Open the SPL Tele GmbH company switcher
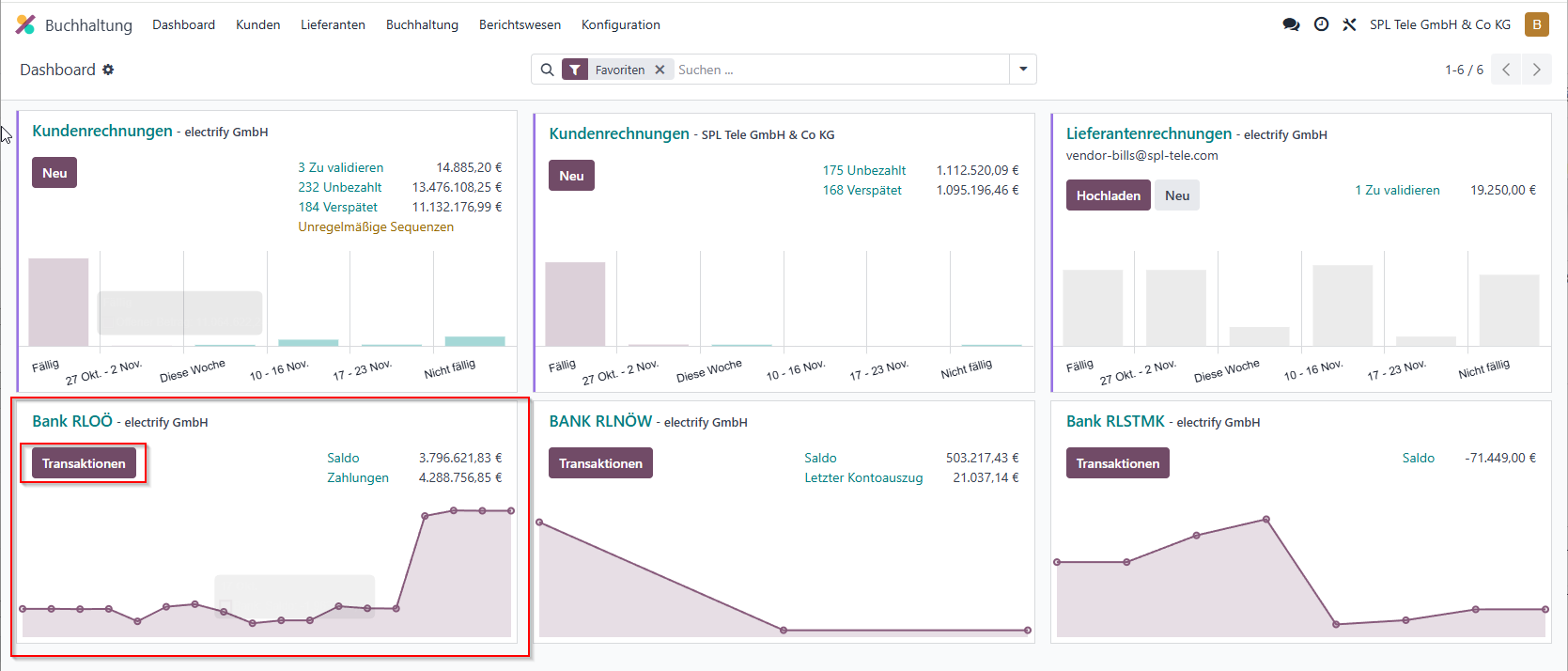Image resolution: width=1568 pixels, height=671 pixels. pyautogui.click(x=1440, y=24)
